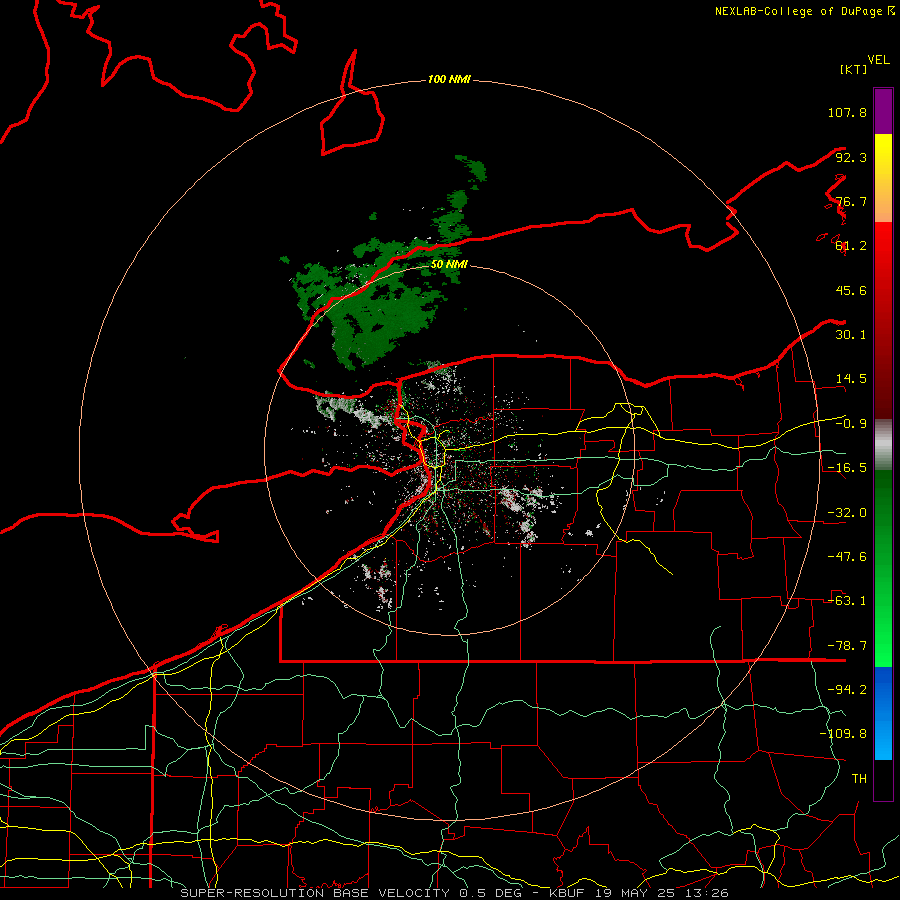Select the -16.5 scale value
The image size is (900, 900).
tap(847, 468)
